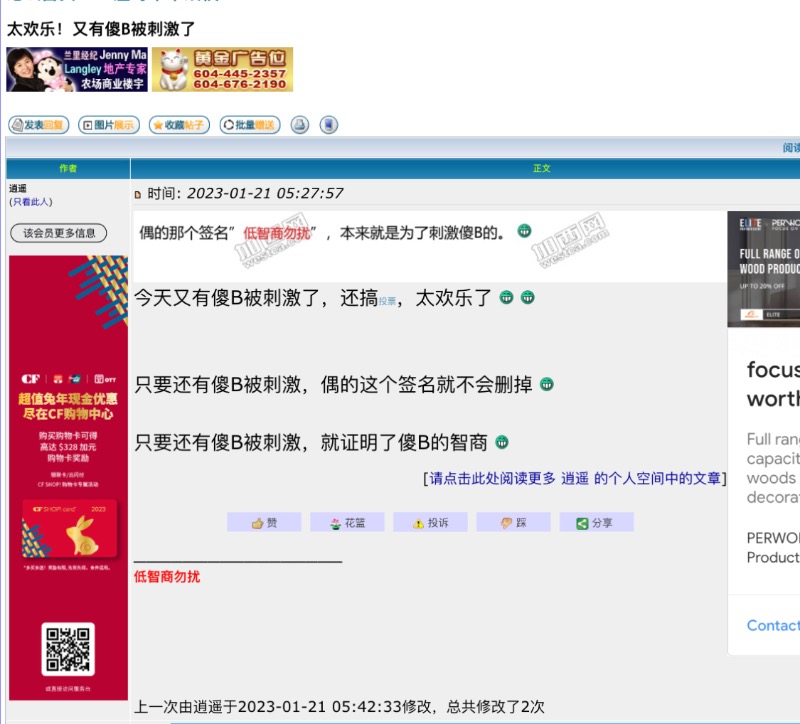Click the grinning emoji after 就不会删掉
This screenshot has height=724, width=800.
546,384
